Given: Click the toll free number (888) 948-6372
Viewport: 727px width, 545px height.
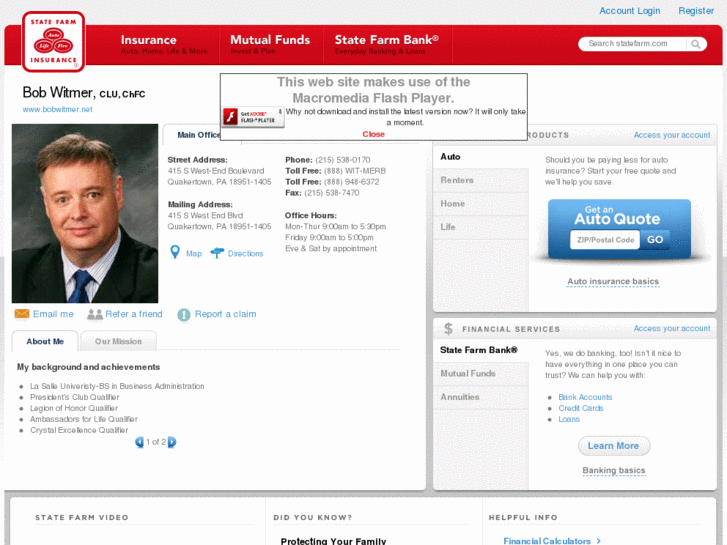Looking at the screenshot, I should click(x=351, y=182).
